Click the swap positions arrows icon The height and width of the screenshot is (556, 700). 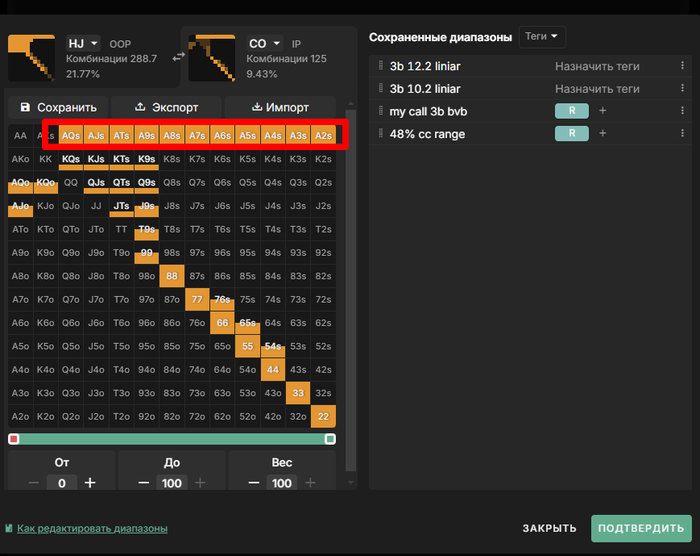179,57
